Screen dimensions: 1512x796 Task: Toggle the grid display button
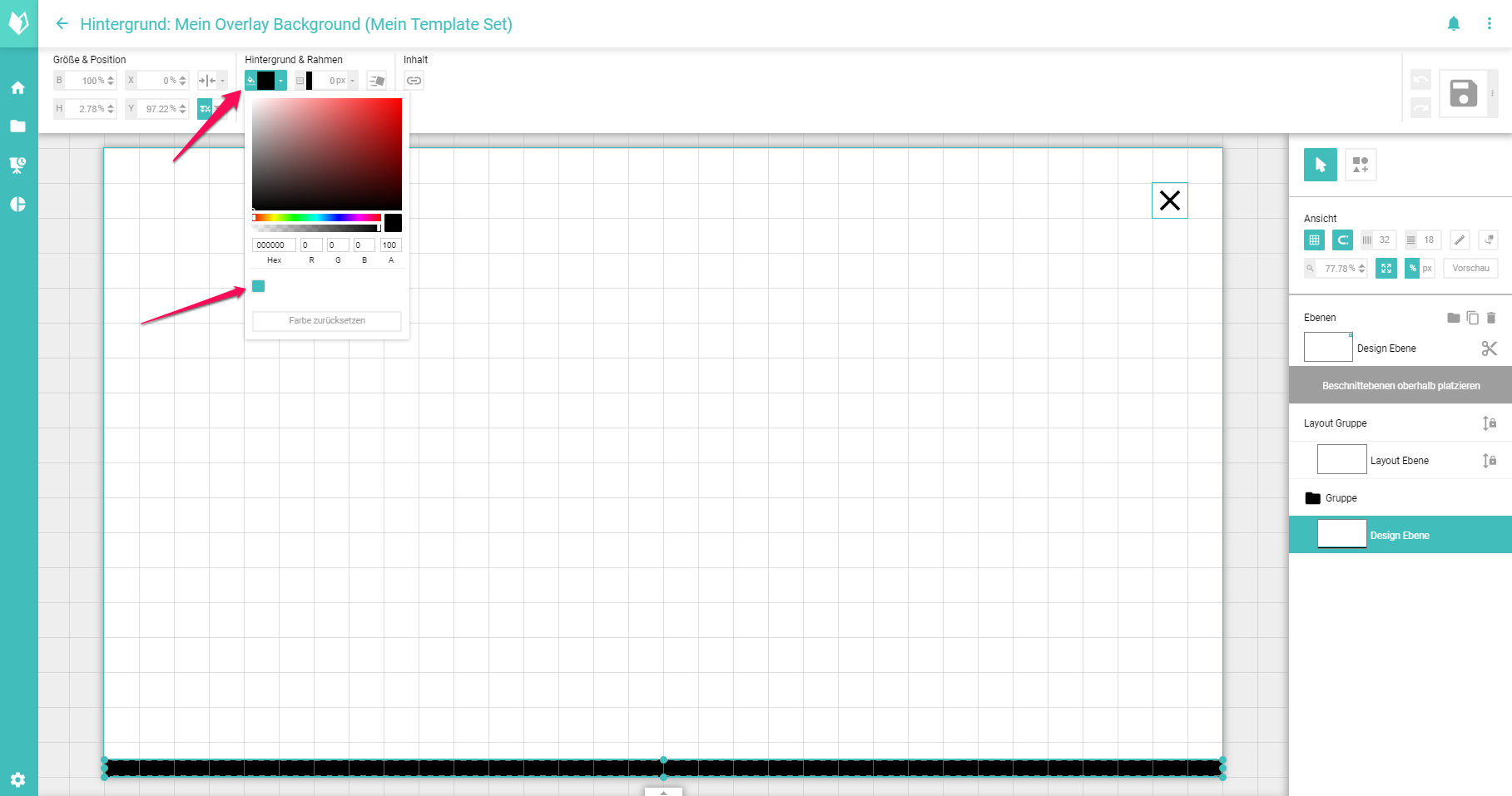(1314, 240)
